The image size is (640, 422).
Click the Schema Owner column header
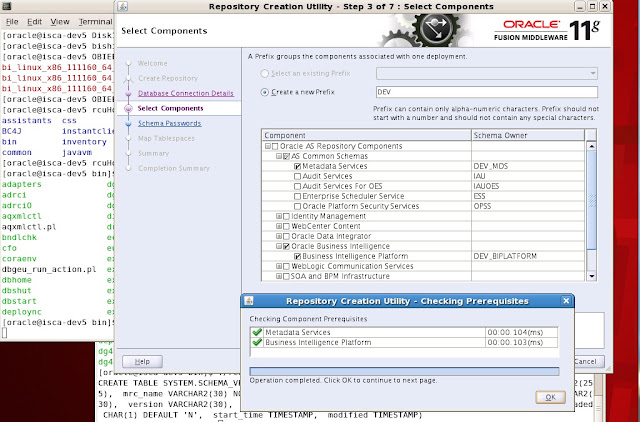[x=528, y=135]
